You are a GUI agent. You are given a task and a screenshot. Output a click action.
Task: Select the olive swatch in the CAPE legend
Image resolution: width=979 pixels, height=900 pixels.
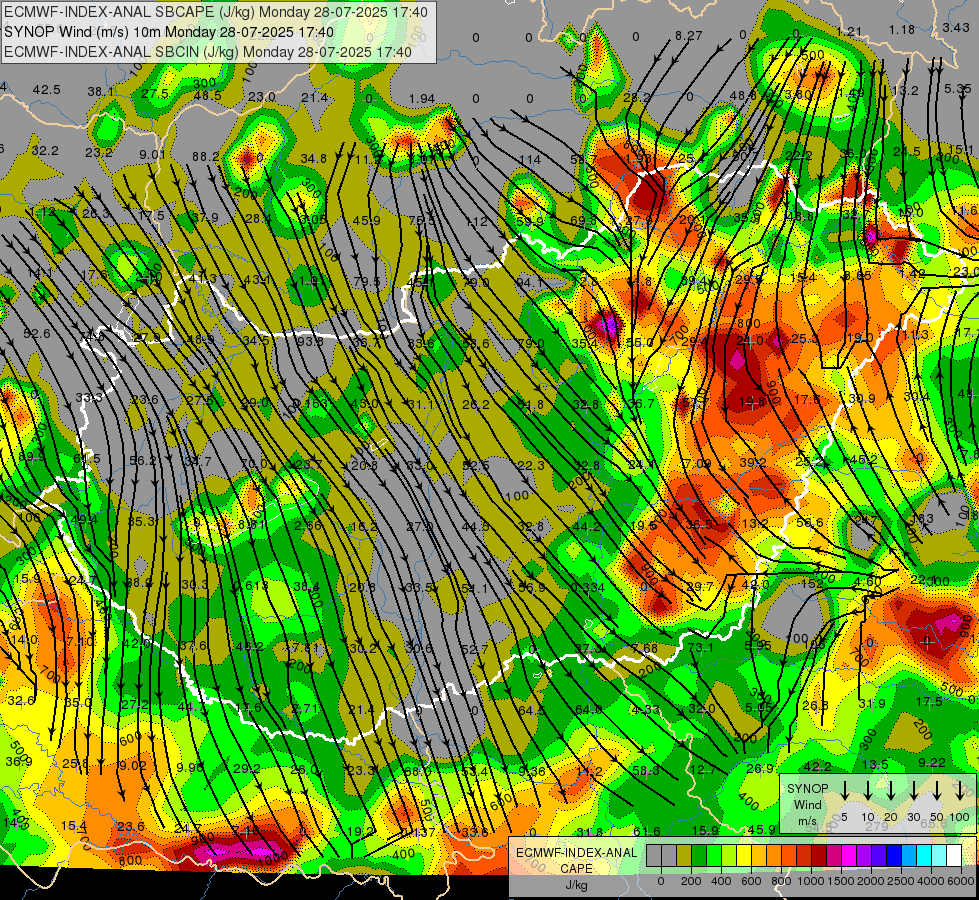[x=684, y=856]
